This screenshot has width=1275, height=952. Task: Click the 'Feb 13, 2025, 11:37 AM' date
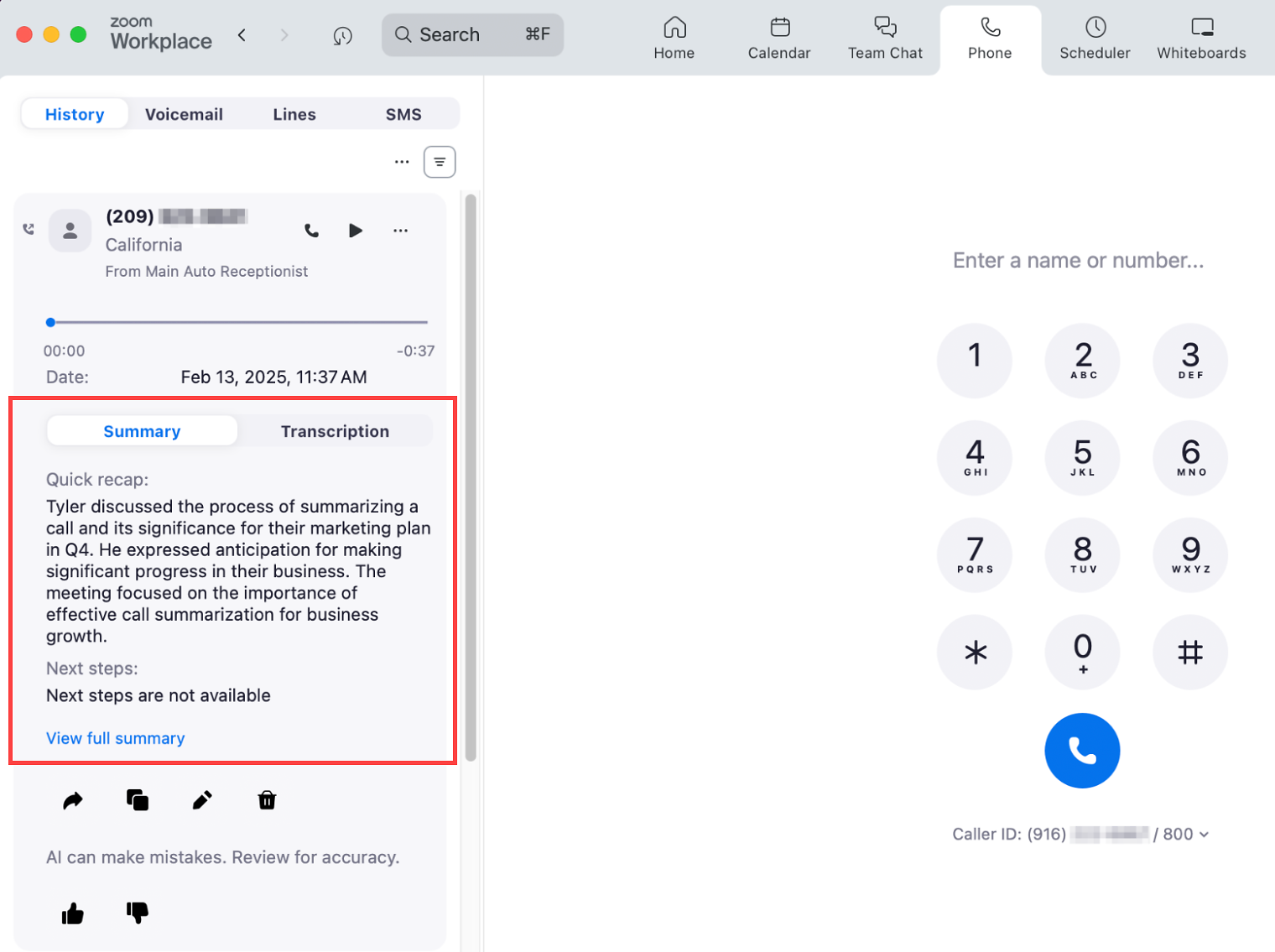click(274, 377)
